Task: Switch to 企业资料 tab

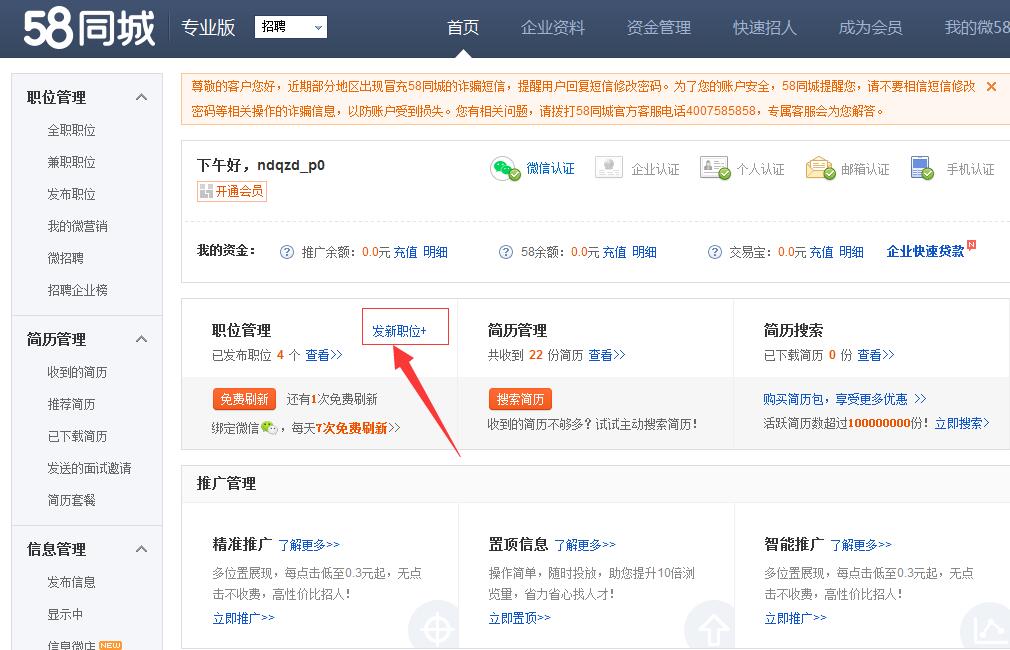Action: pos(552,28)
